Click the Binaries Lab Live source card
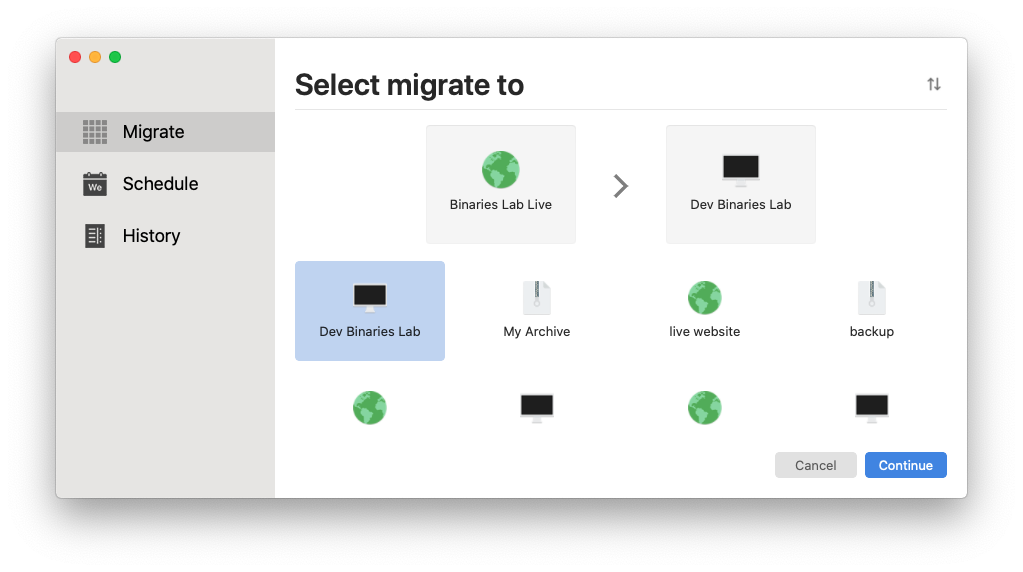This screenshot has width=1023, height=572. [501, 185]
